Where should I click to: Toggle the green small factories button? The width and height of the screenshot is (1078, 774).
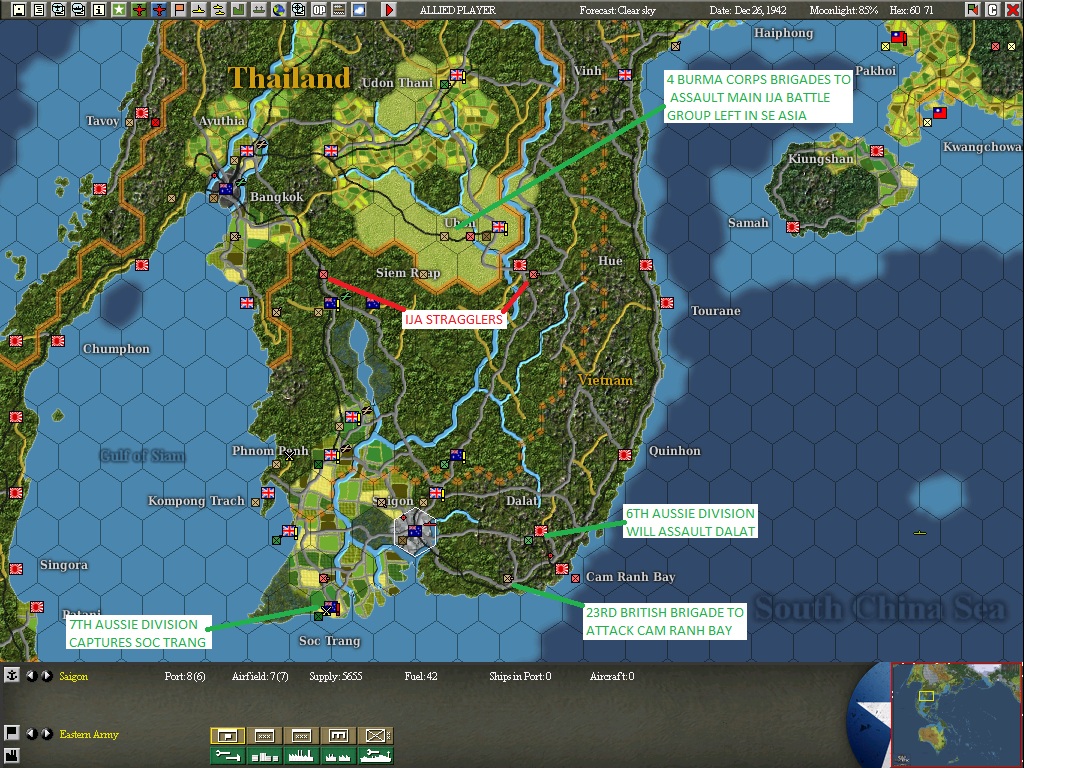338,756
